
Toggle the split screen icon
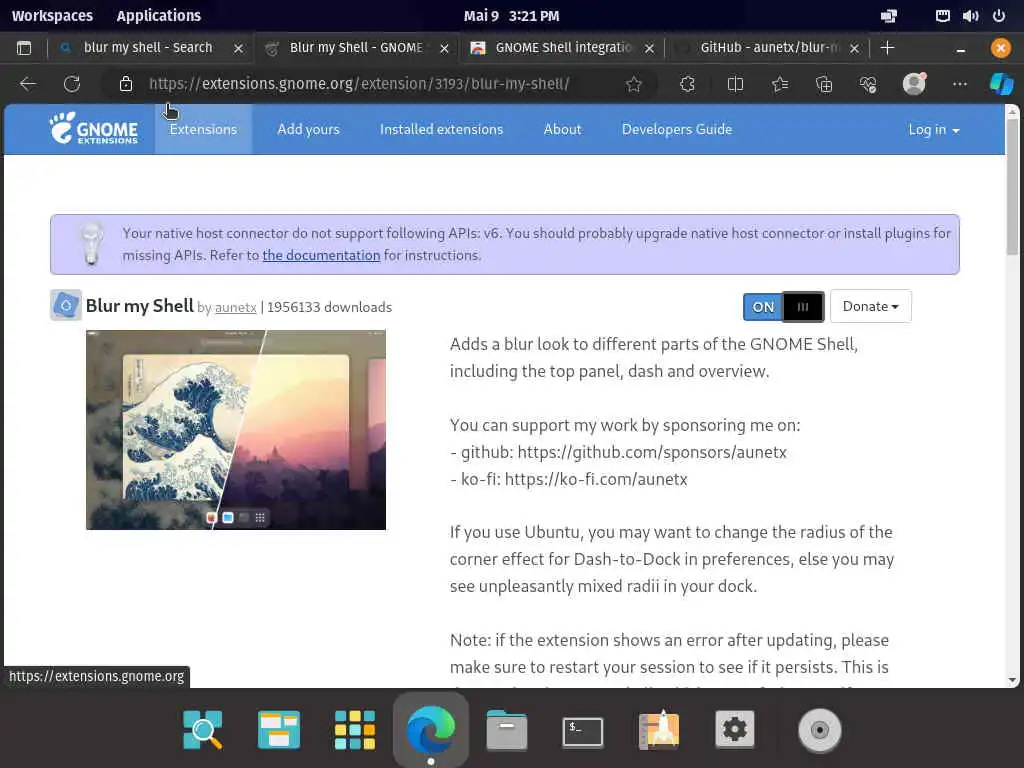[735, 84]
